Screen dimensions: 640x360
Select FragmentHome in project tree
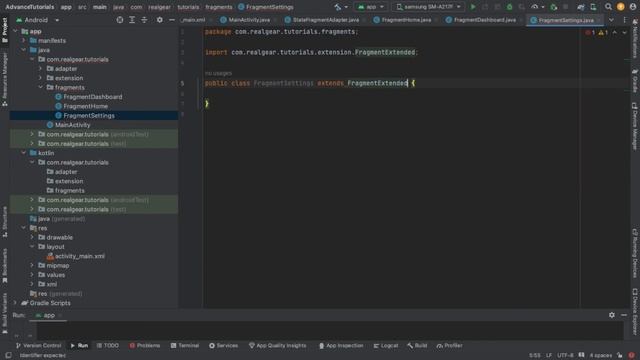click(x=86, y=106)
